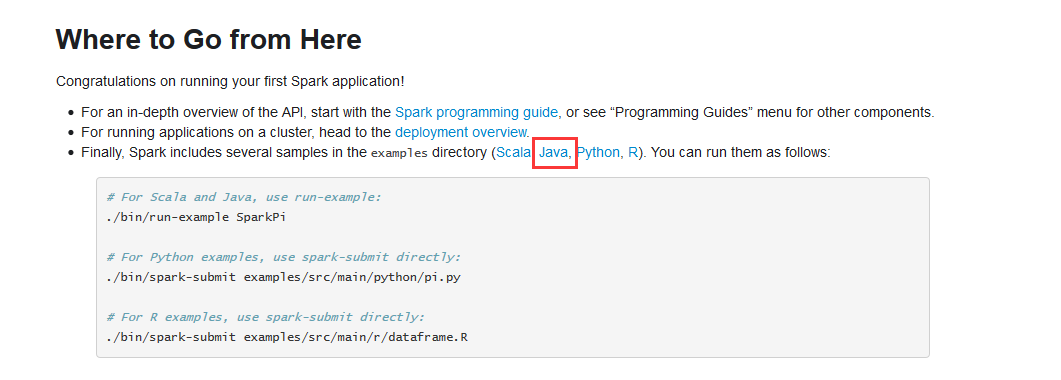Image resolution: width=1061 pixels, height=380 pixels.
Task: Click the comment '# For Python examples, use spark-submit directly:'
Action: [x=284, y=257]
